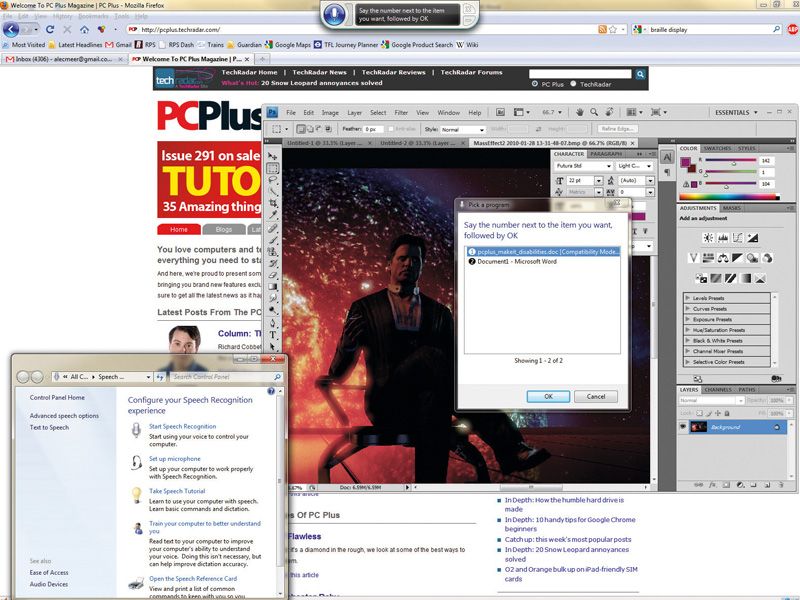Switch to the Channels tab
Viewport: 800px width, 600px height.
pyautogui.click(x=717, y=390)
